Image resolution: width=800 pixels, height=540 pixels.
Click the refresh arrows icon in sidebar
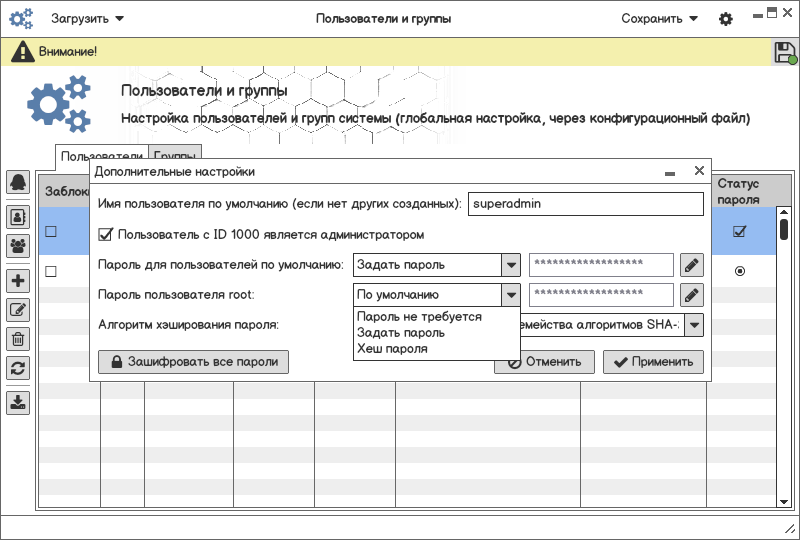(18, 367)
